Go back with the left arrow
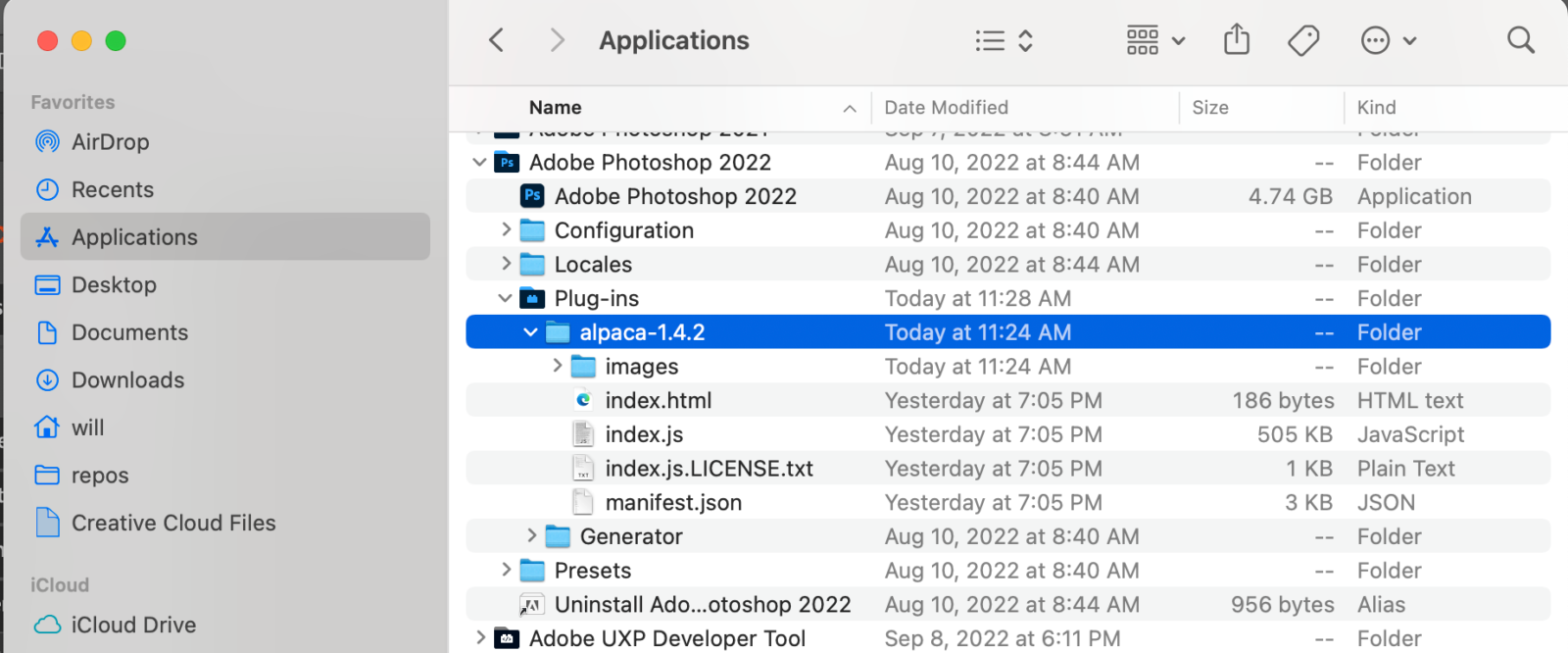The image size is (1568, 653). click(x=497, y=40)
